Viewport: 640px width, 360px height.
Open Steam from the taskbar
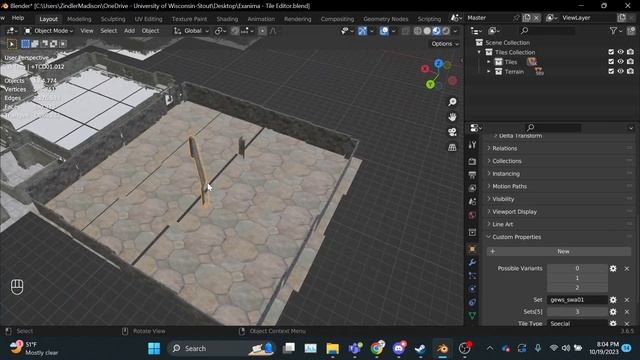click(420, 349)
